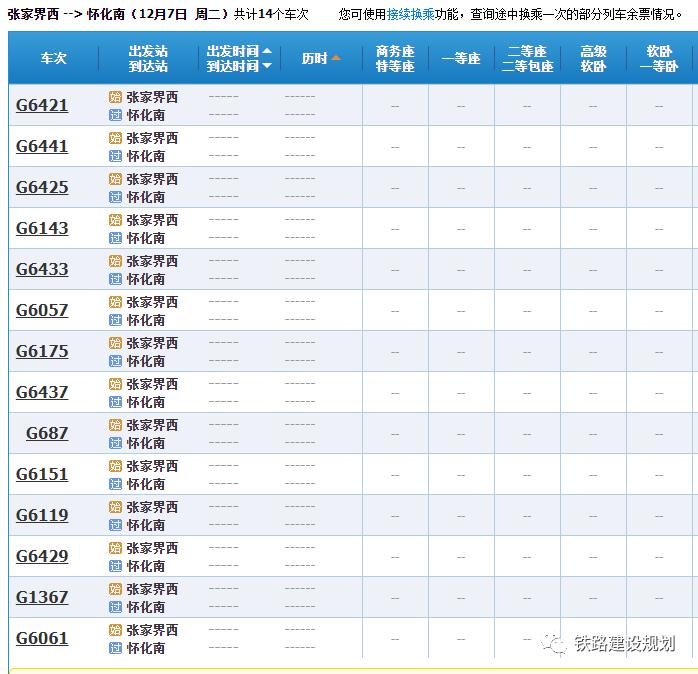Select train number G6433
Viewport: 698px width, 674px height.
42,269
